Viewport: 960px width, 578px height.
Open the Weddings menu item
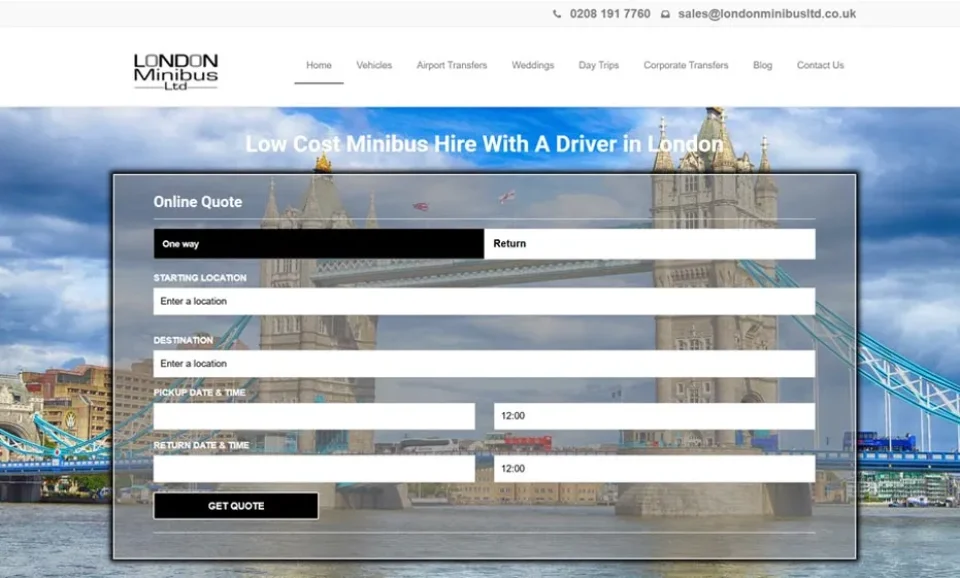tap(533, 65)
